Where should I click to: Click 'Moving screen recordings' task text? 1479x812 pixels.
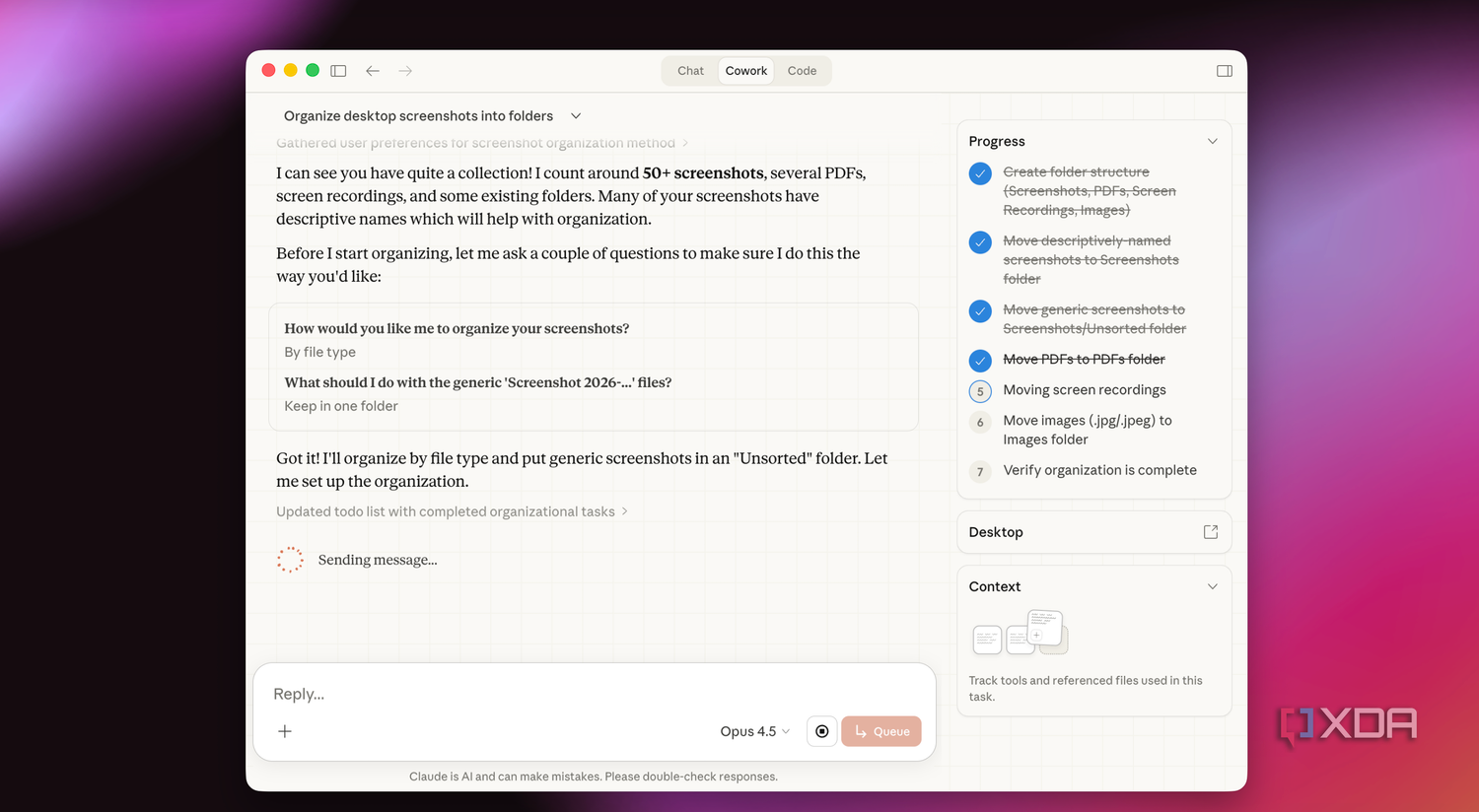1085,390
